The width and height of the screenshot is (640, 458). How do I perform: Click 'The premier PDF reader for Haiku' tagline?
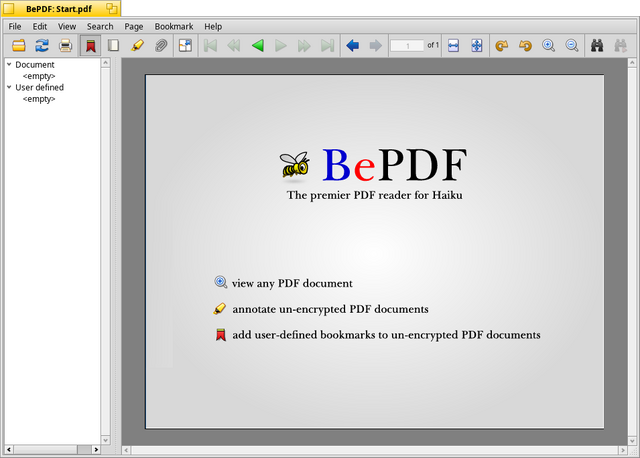coord(375,195)
